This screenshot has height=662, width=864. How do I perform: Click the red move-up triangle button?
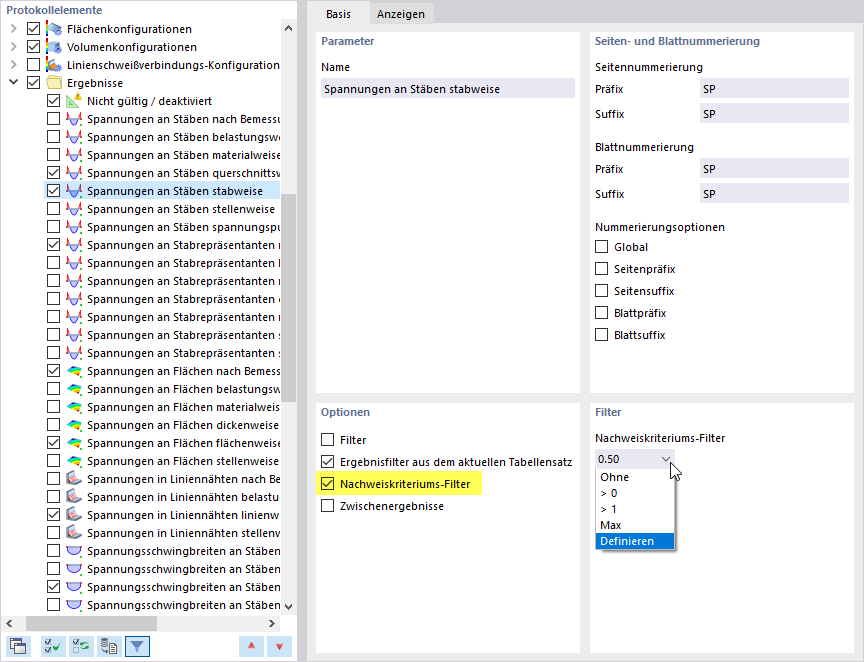(x=251, y=646)
